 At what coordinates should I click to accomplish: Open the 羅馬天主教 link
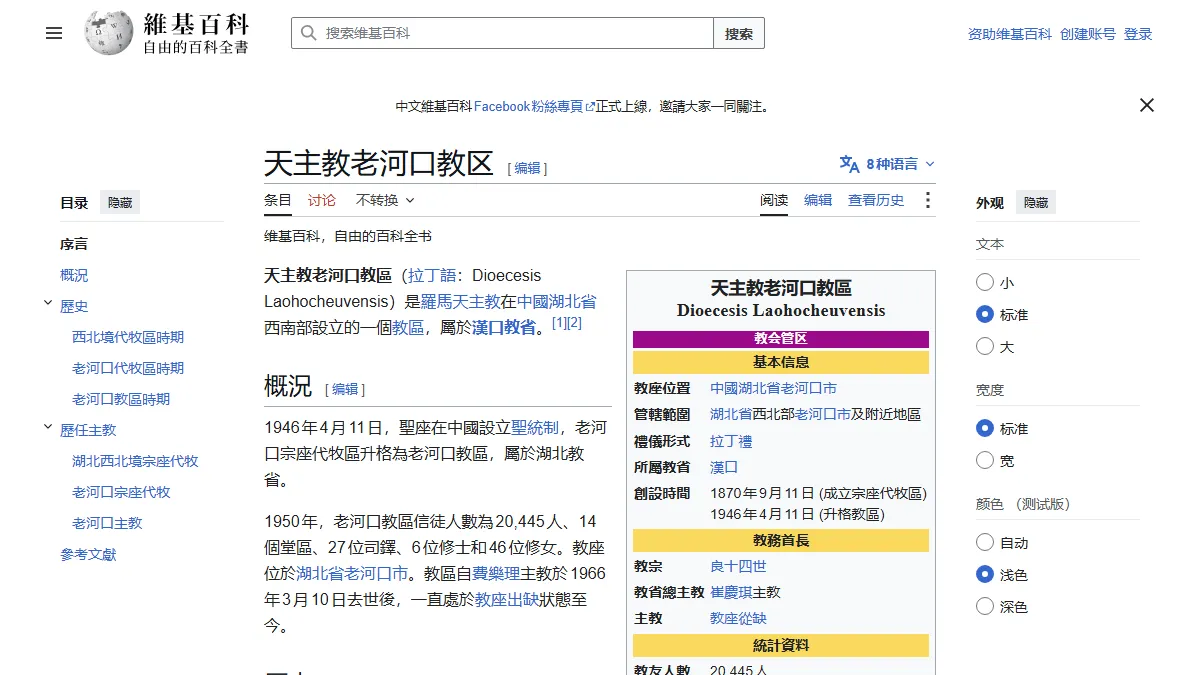click(x=460, y=301)
